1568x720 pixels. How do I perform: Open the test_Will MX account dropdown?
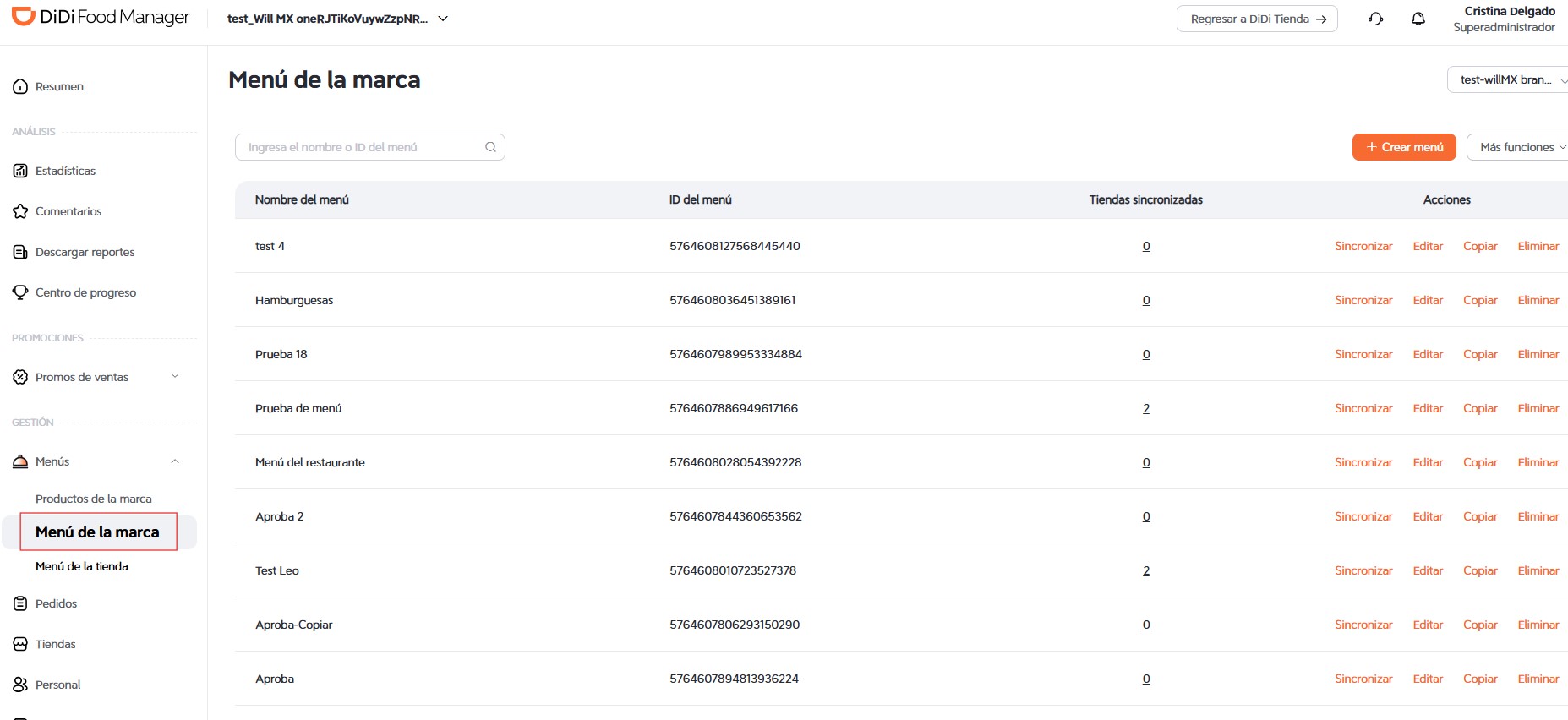pyautogui.click(x=337, y=19)
